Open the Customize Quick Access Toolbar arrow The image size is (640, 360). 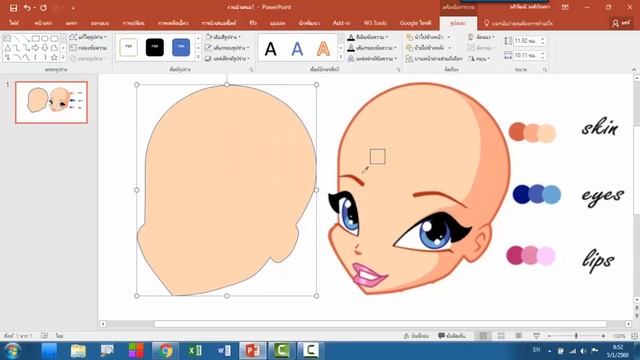tap(73, 8)
